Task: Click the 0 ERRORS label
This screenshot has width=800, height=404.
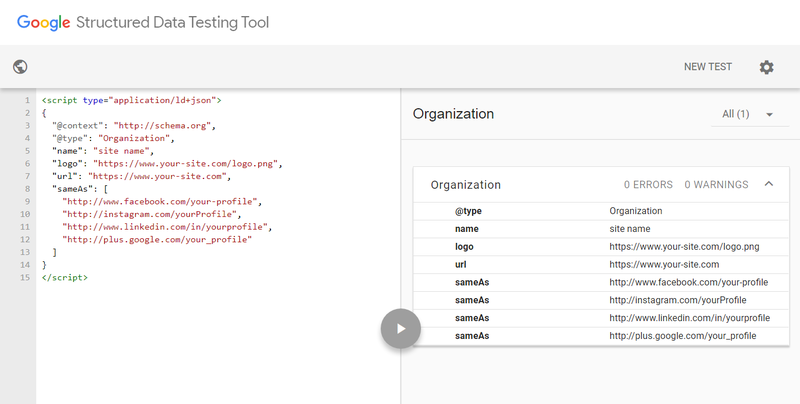Action: pyautogui.click(x=646, y=185)
